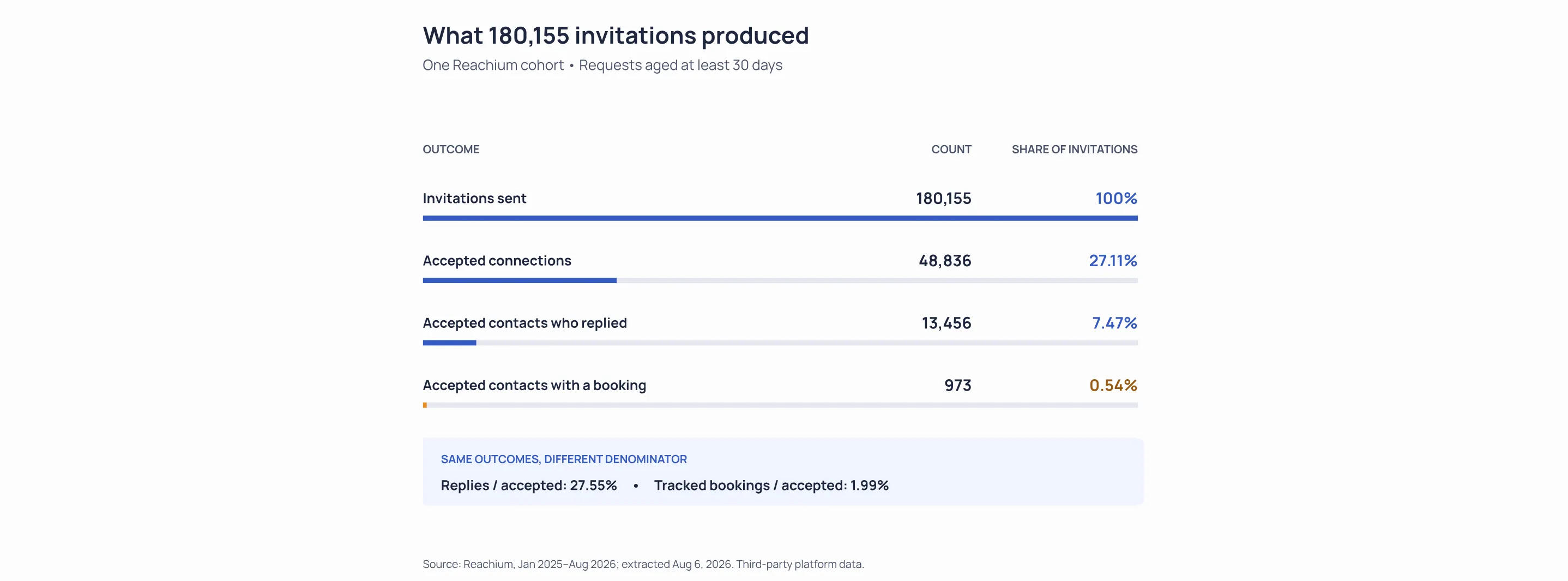Select 'Accepted contacts who replied' label
Image resolution: width=1568 pixels, height=581 pixels.
pyautogui.click(x=524, y=323)
